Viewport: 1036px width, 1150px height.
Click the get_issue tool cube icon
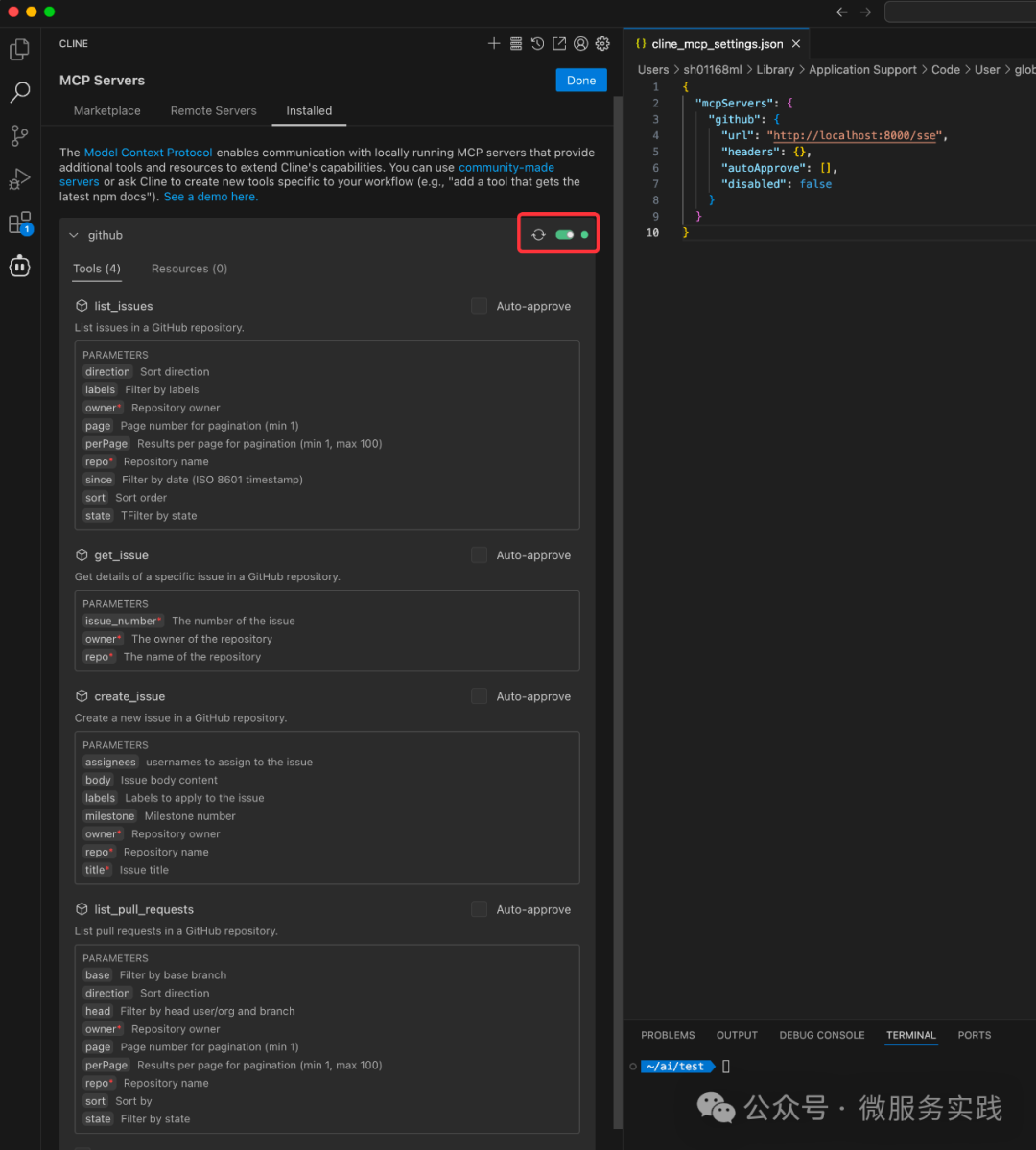tap(82, 555)
